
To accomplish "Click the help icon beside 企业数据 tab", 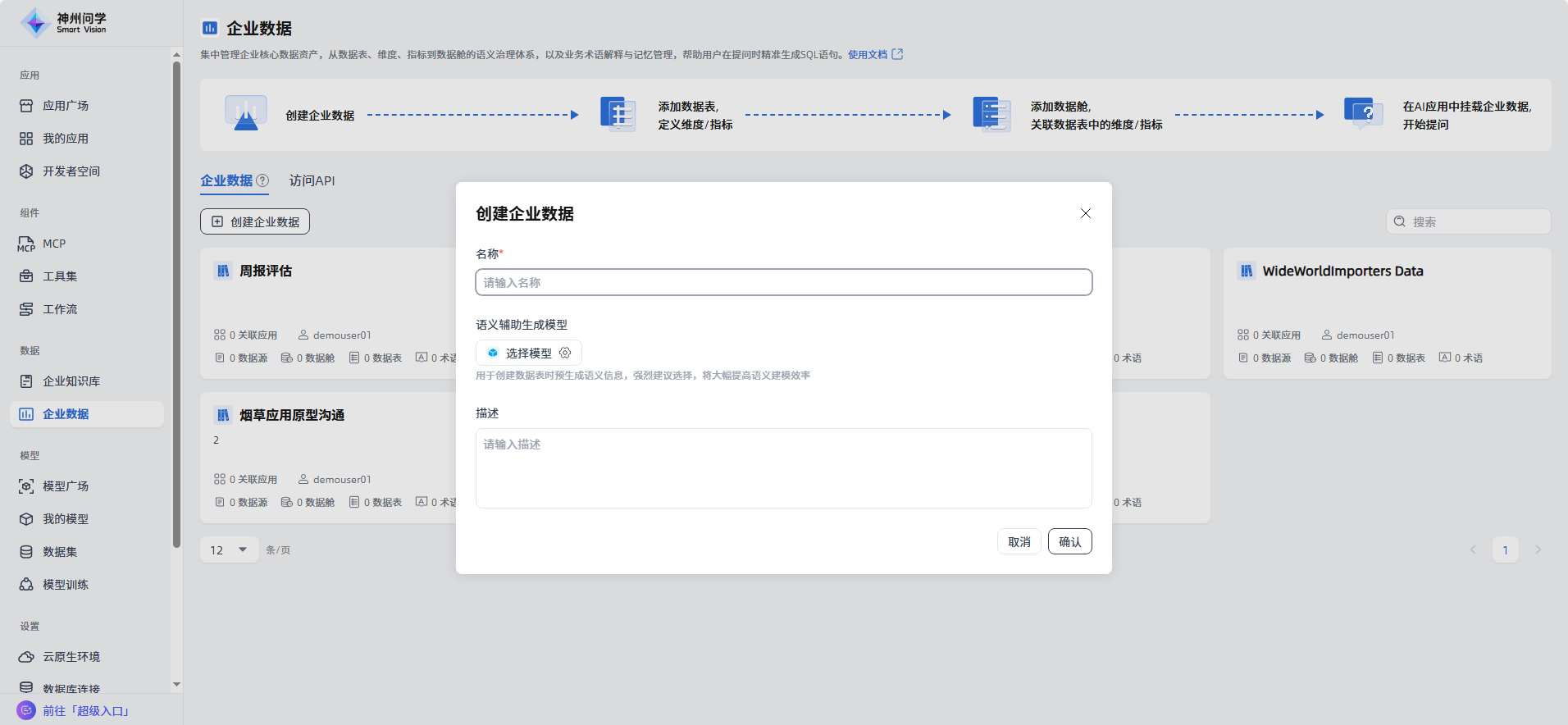I will (x=262, y=180).
